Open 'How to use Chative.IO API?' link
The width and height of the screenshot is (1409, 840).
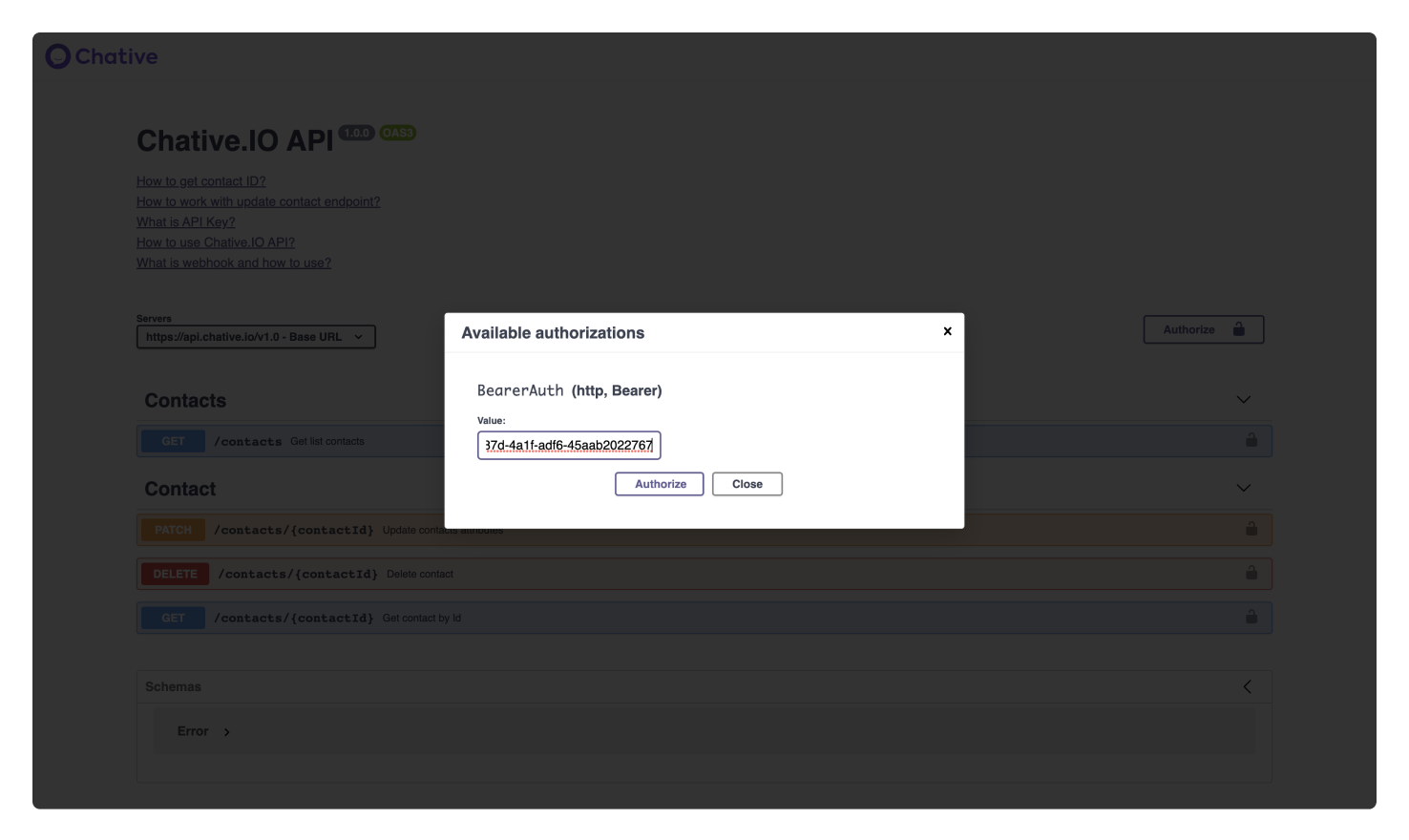click(x=216, y=242)
